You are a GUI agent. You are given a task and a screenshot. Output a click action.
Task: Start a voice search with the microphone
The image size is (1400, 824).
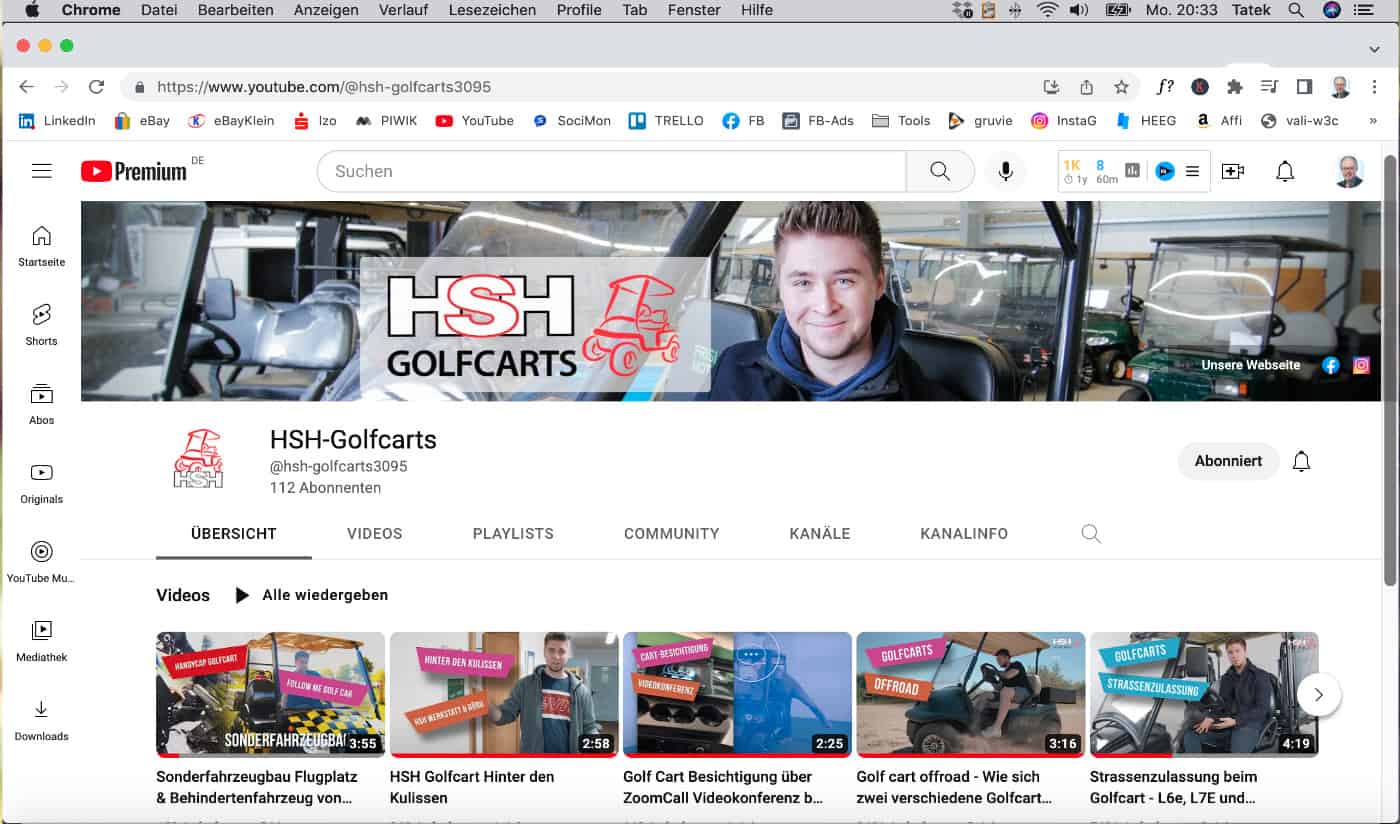[1006, 171]
